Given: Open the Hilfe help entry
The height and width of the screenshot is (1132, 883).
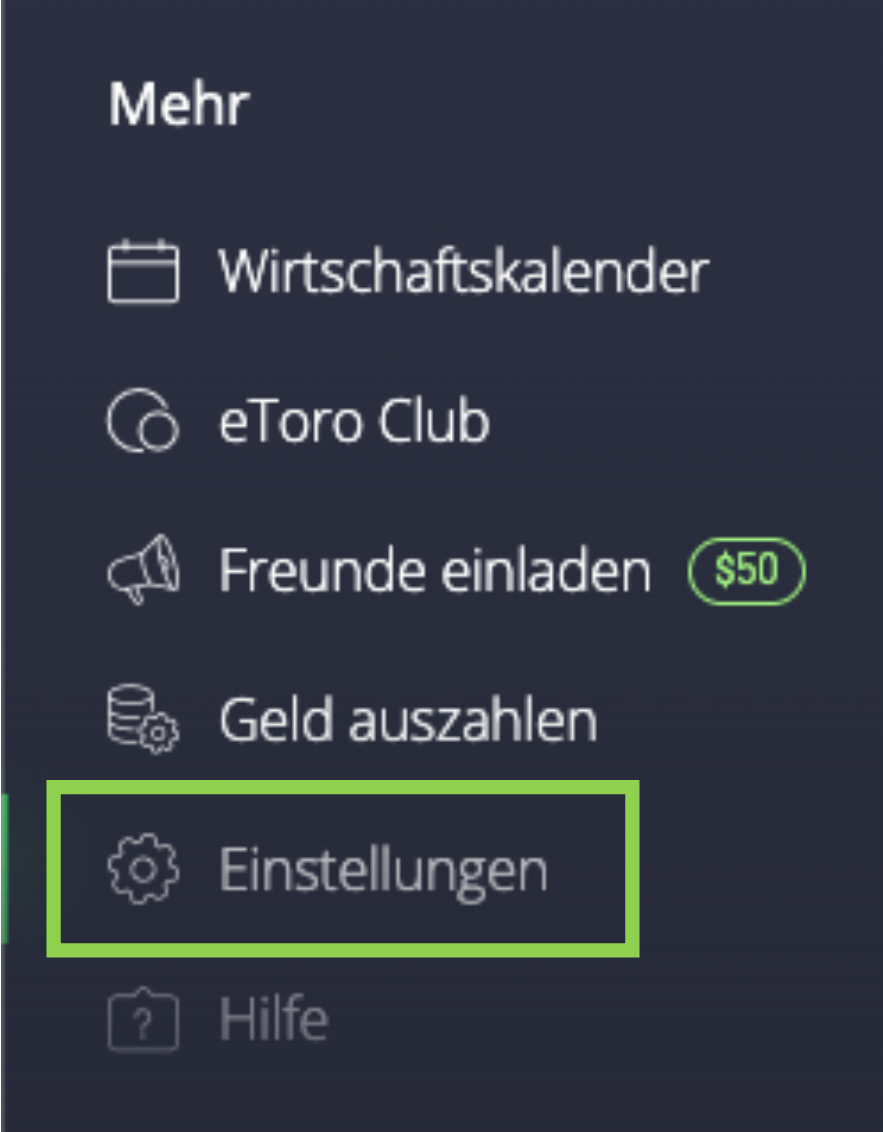Looking at the screenshot, I should [x=217, y=1019].
